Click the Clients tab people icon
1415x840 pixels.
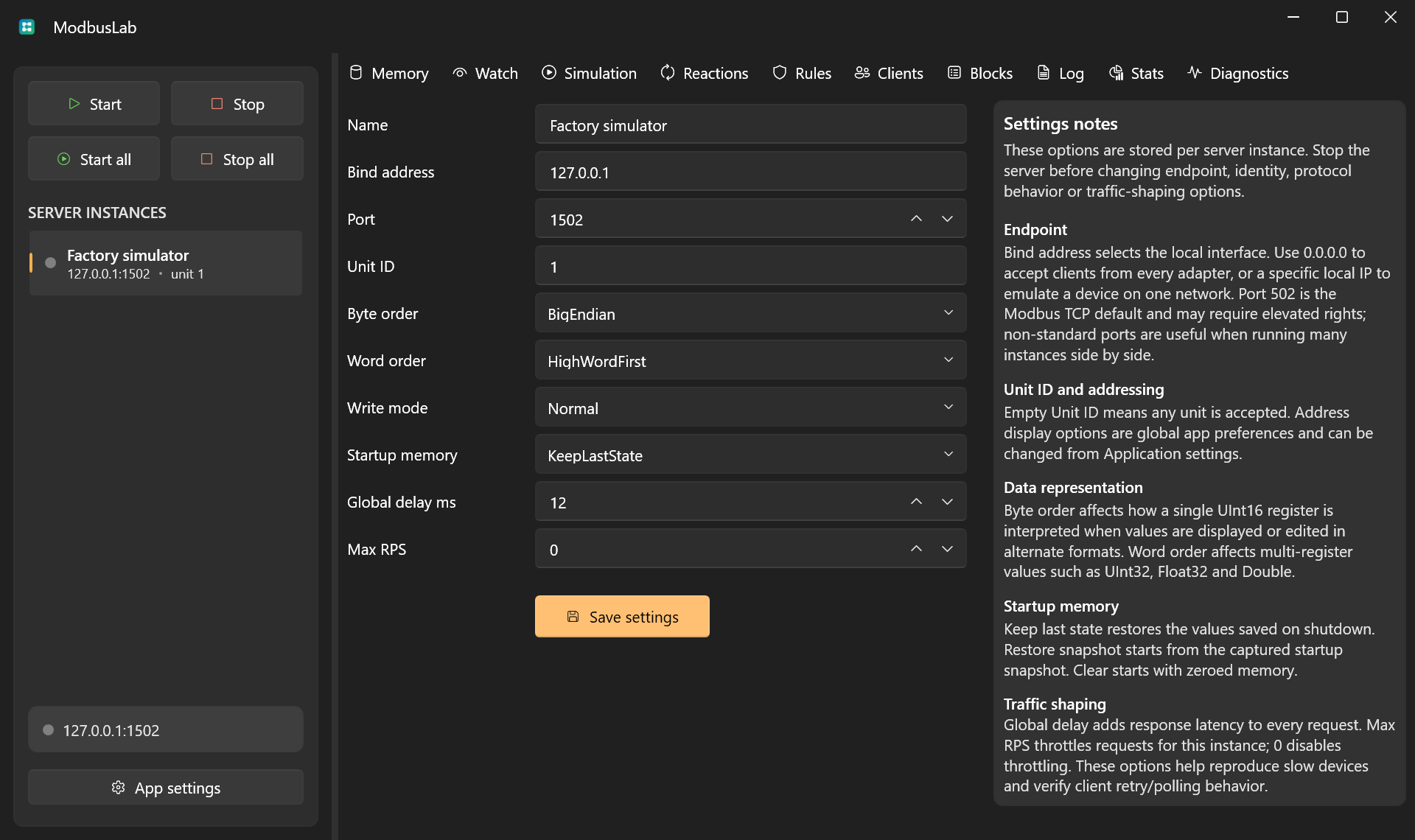(x=862, y=72)
